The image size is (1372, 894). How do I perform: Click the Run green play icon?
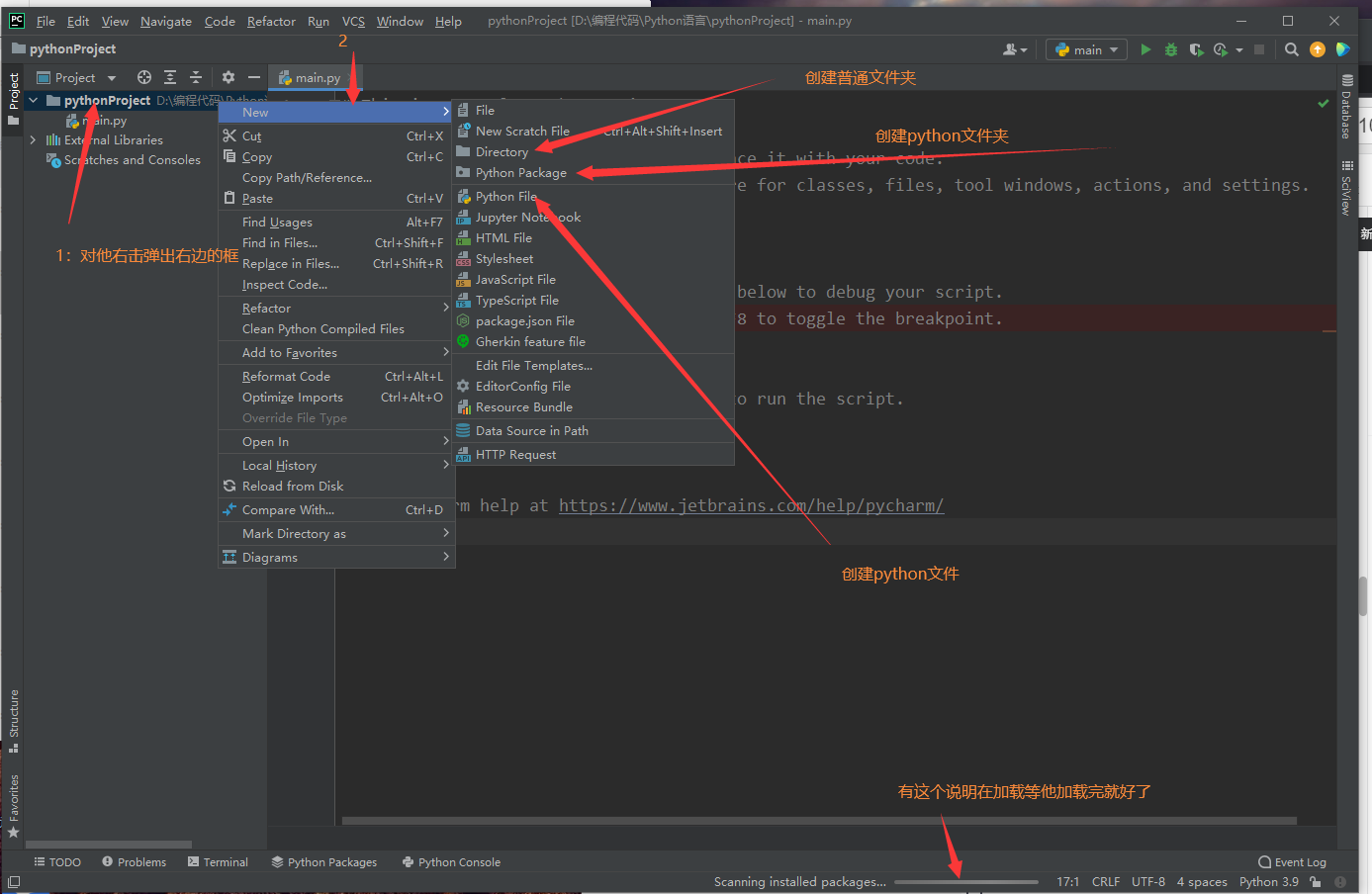(1145, 49)
